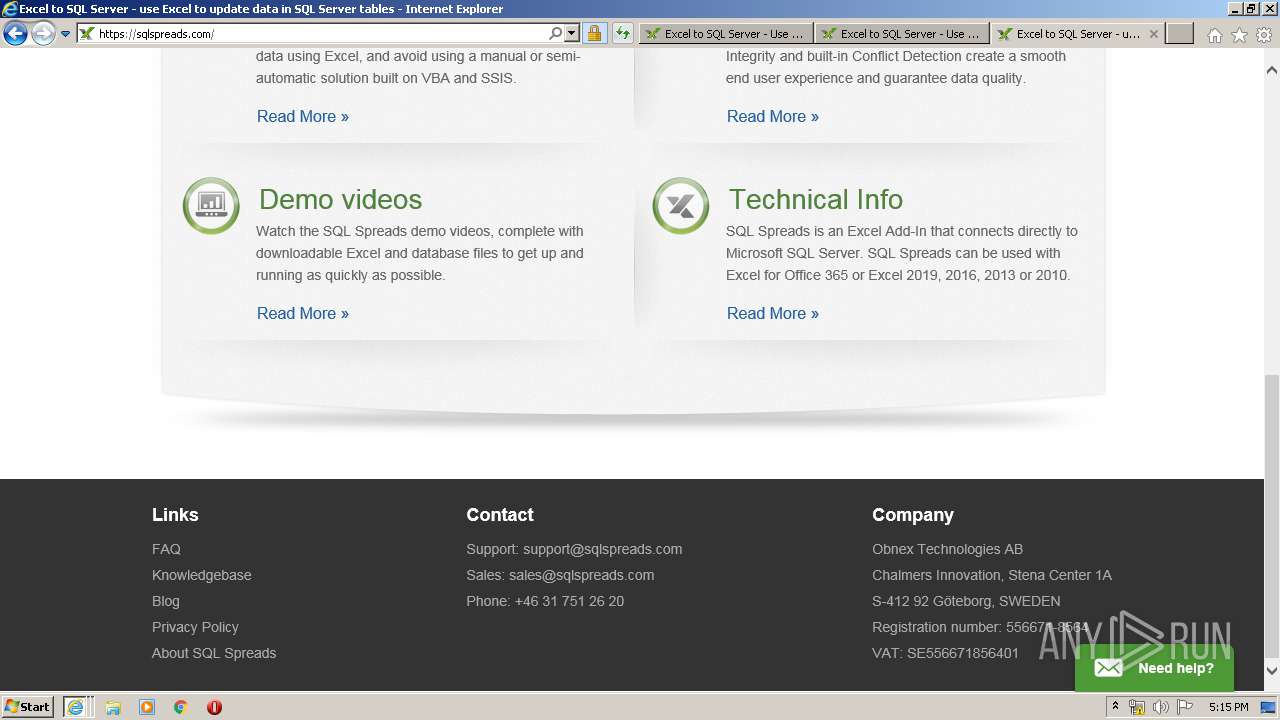Open the recent pages dropdown arrow
This screenshot has height=720, width=1280.
tap(65, 34)
